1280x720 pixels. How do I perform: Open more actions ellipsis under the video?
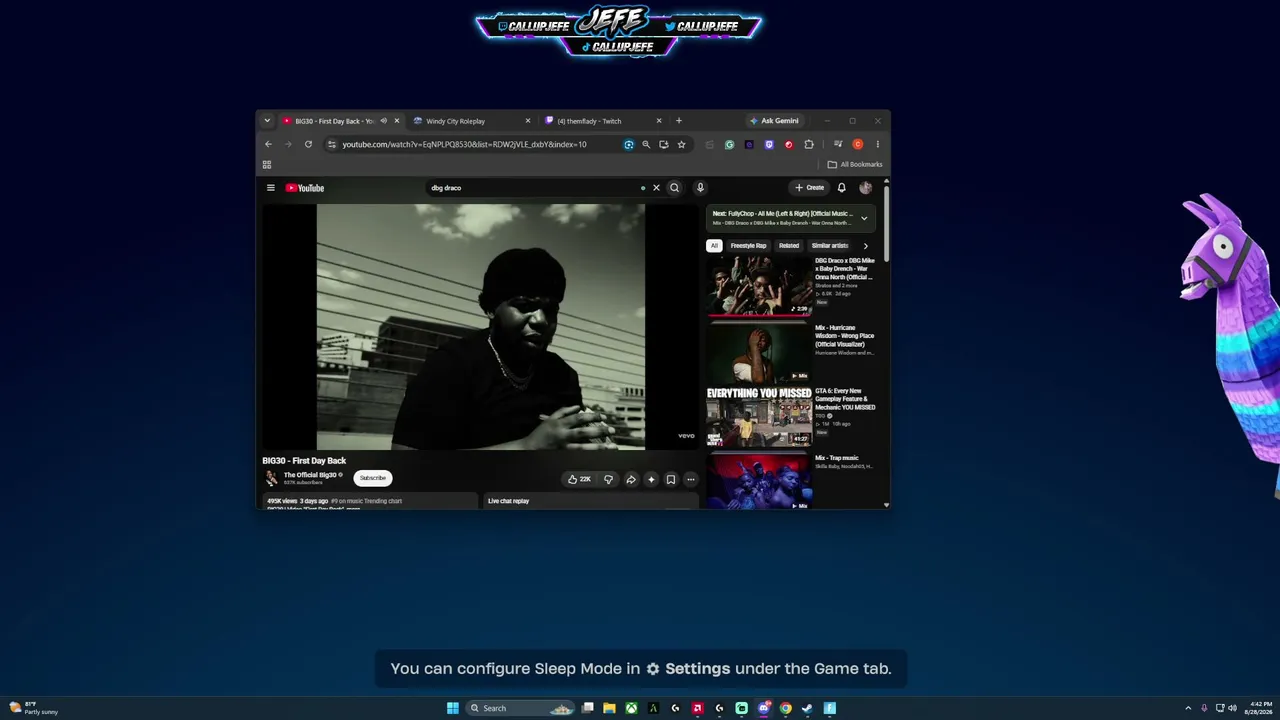pos(690,479)
